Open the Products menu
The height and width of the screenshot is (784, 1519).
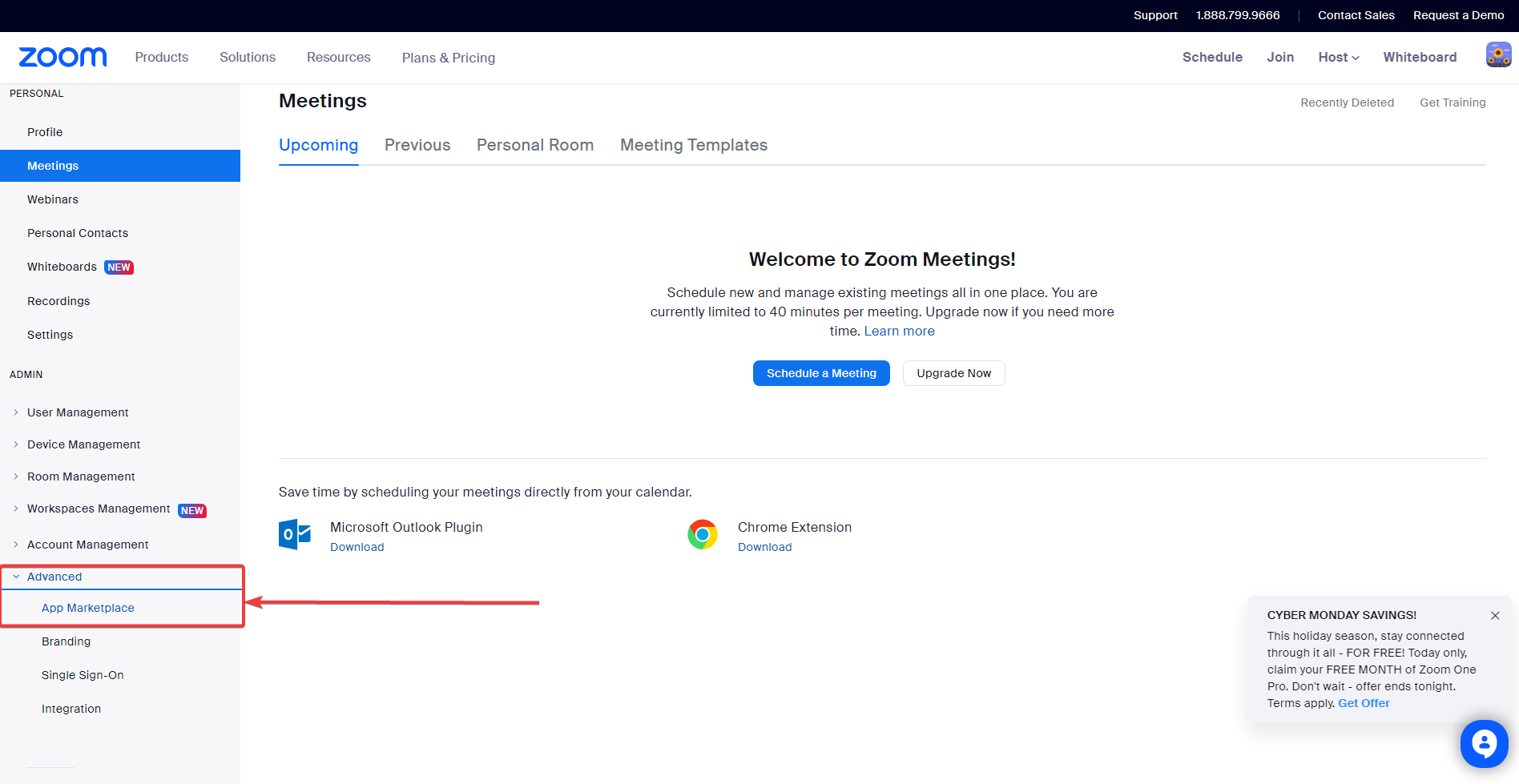(162, 57)
